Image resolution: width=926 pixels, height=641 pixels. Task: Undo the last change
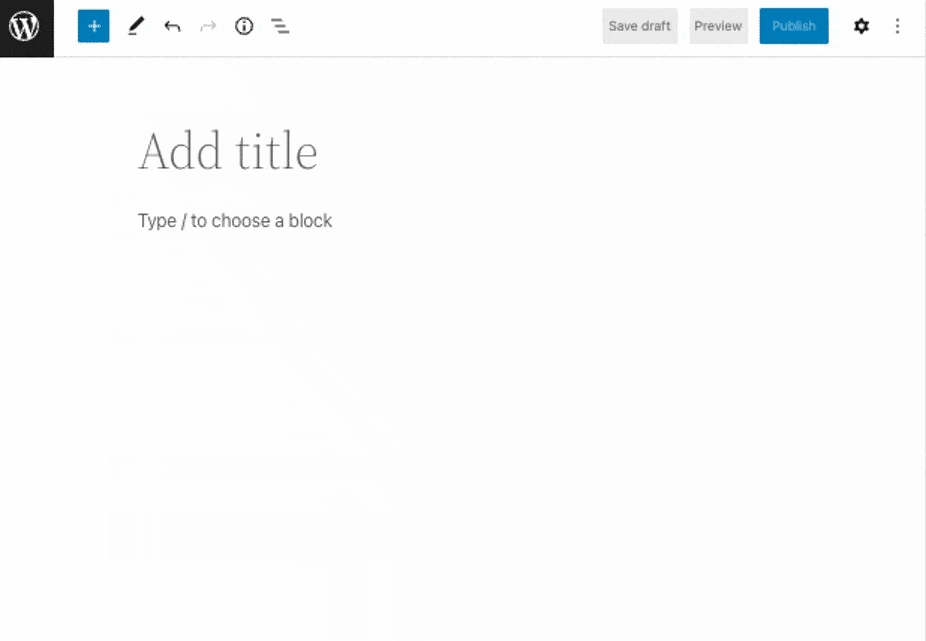pos(172,27)
